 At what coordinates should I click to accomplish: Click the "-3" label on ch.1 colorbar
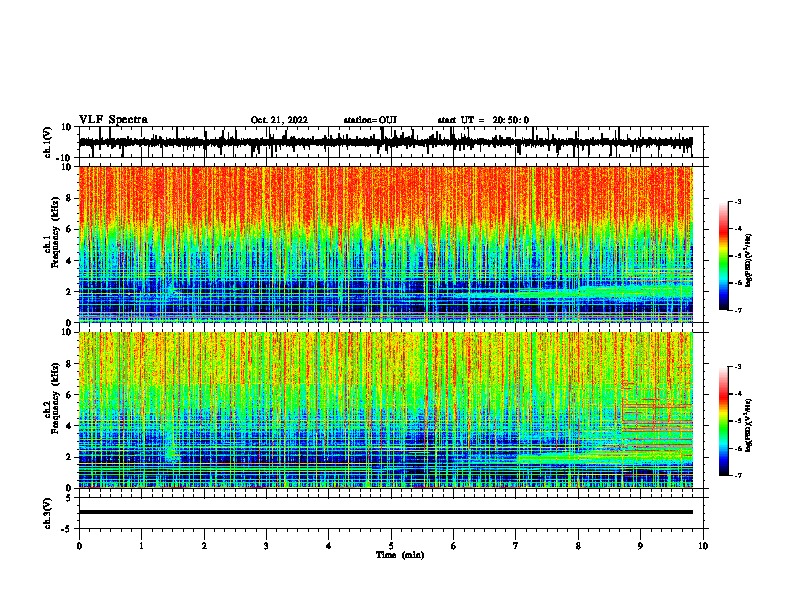click(737, 201)
